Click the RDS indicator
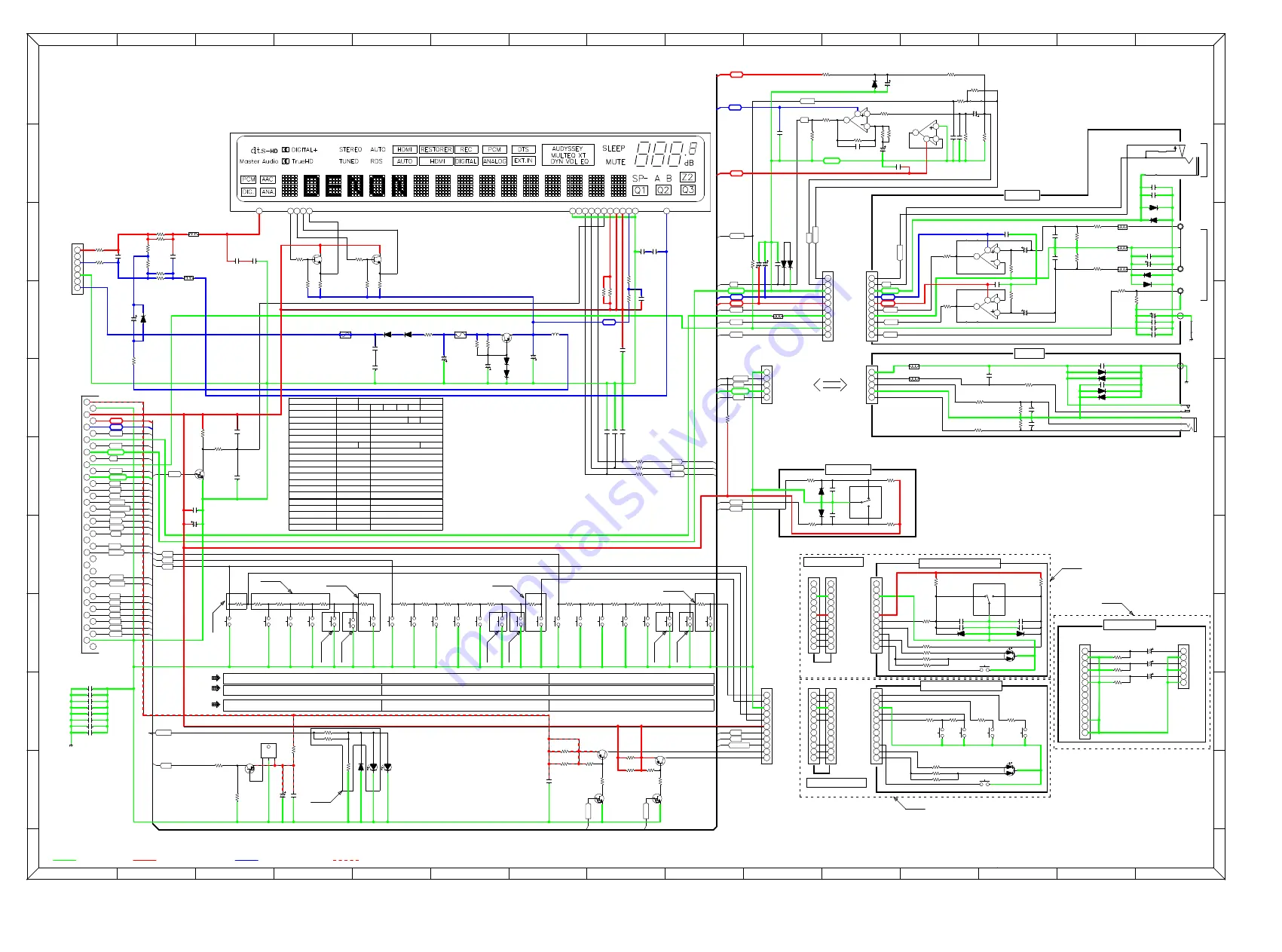This screenshot has height=952, width=1282. 376,161
